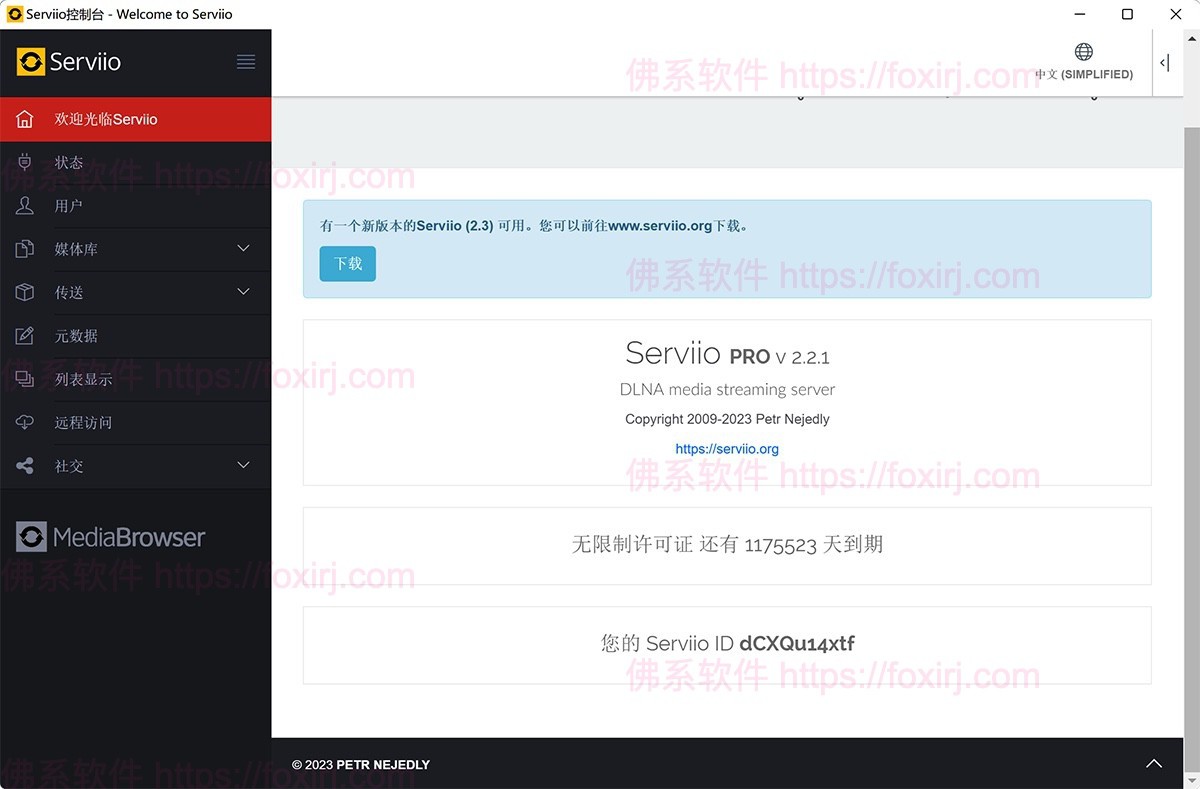Viewport: 1200px width, 789px height.
Task: Expand the 传送 section chevron
Action: pyautogui.click(x=243, y=291)
